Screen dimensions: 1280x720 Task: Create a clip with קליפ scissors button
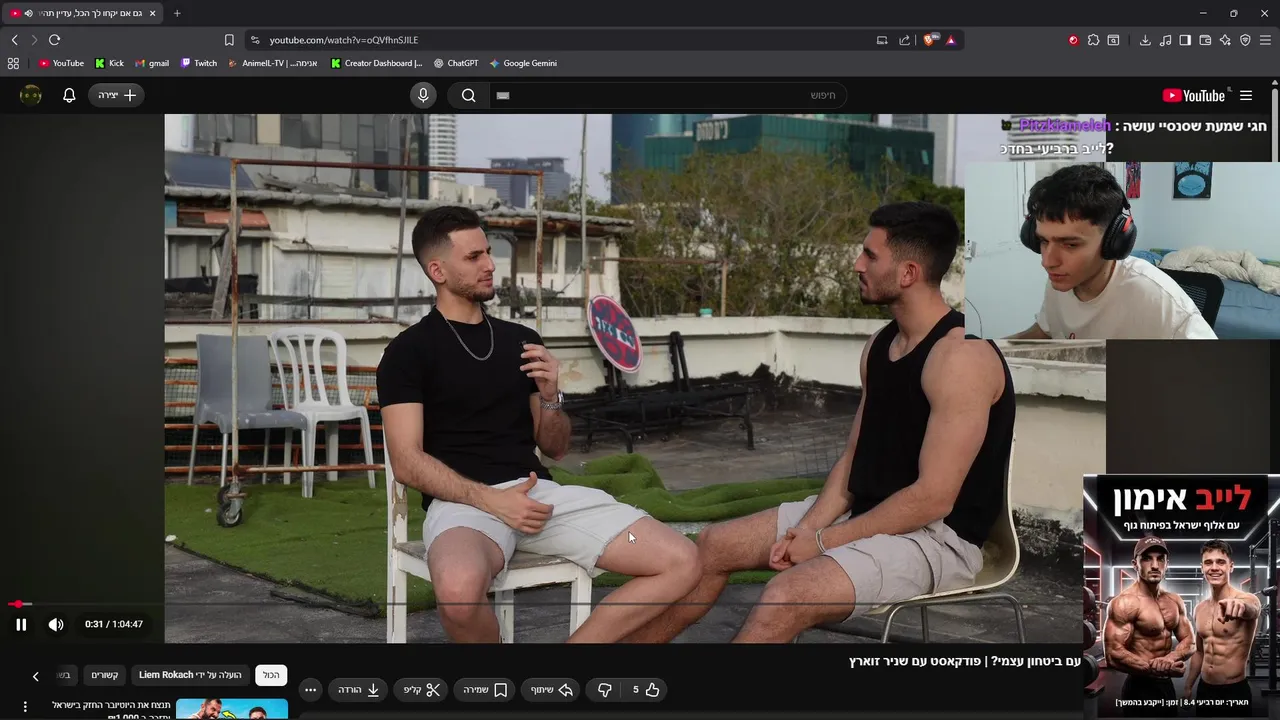click(x=422, y=689)
